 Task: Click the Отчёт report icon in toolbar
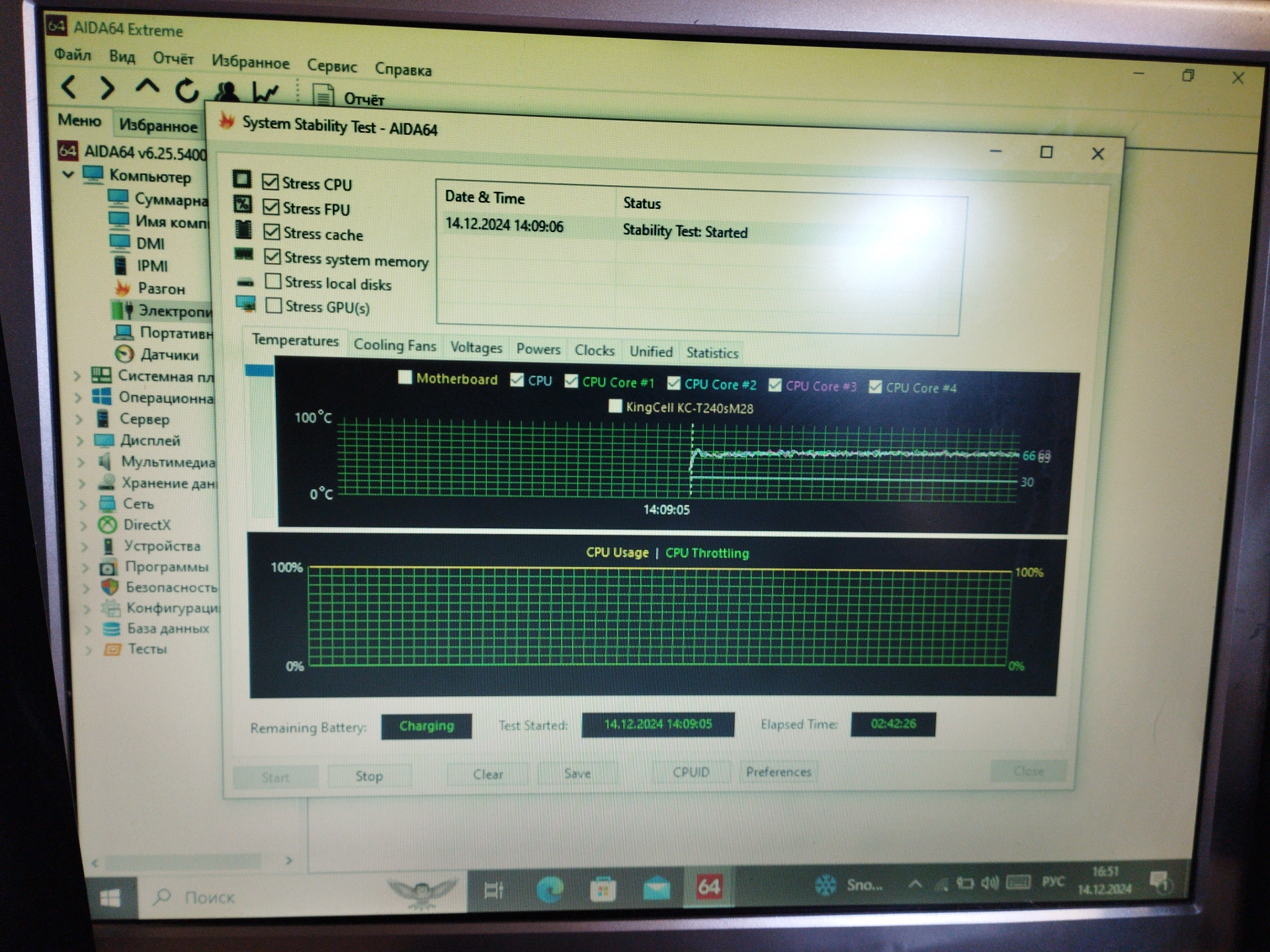[323, 96]
